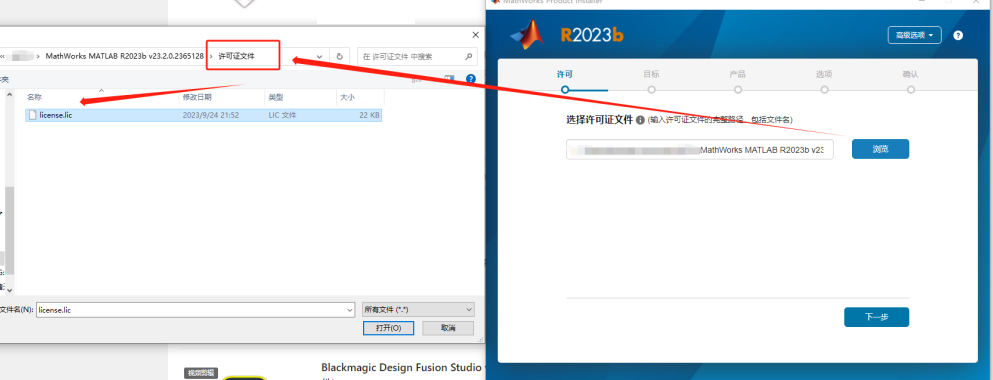Click the license.lic file icon
The height and width of the screenshot is (380, 993).
tap(32, 115)
